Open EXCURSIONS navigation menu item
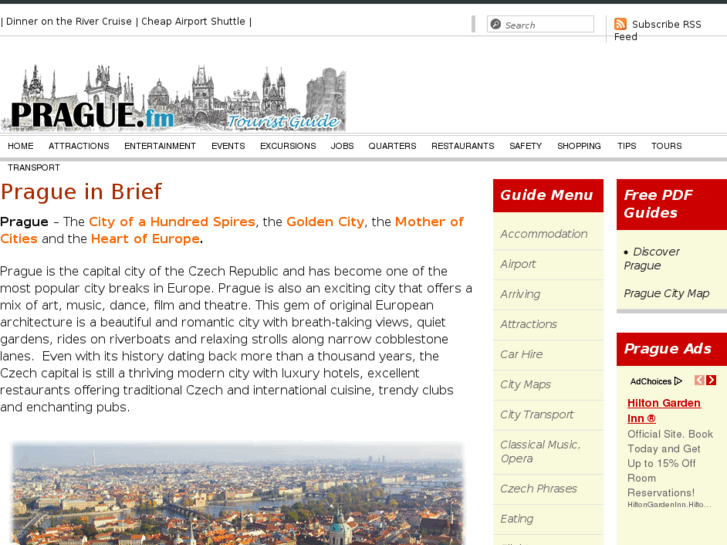 288,146
